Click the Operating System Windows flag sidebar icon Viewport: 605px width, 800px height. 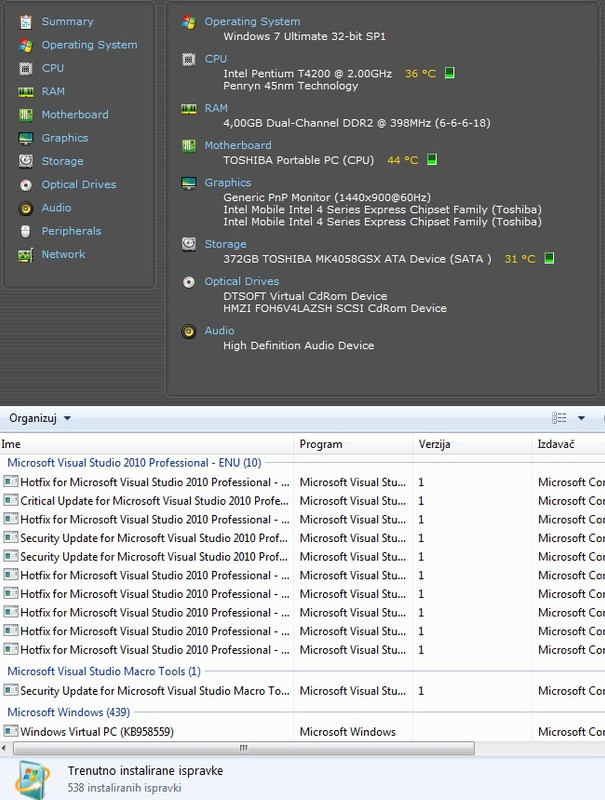26,45
